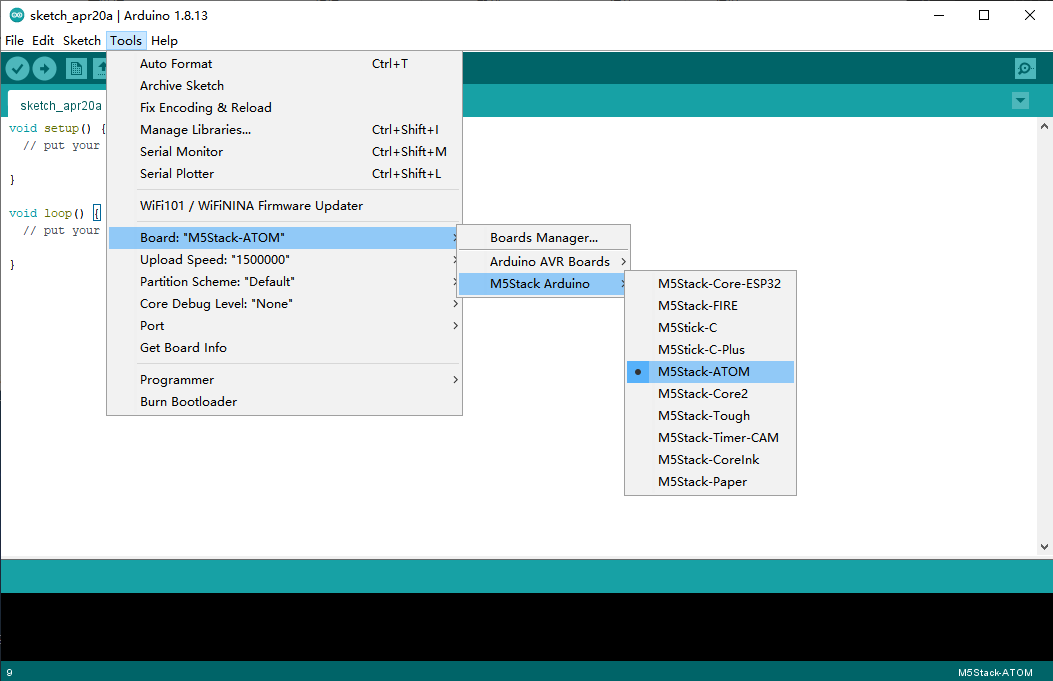Click M5Stack-ATOM status bar text
The height and width of the screenshot is (681, 1053).
pyautogui.click(x=995, y=672)
